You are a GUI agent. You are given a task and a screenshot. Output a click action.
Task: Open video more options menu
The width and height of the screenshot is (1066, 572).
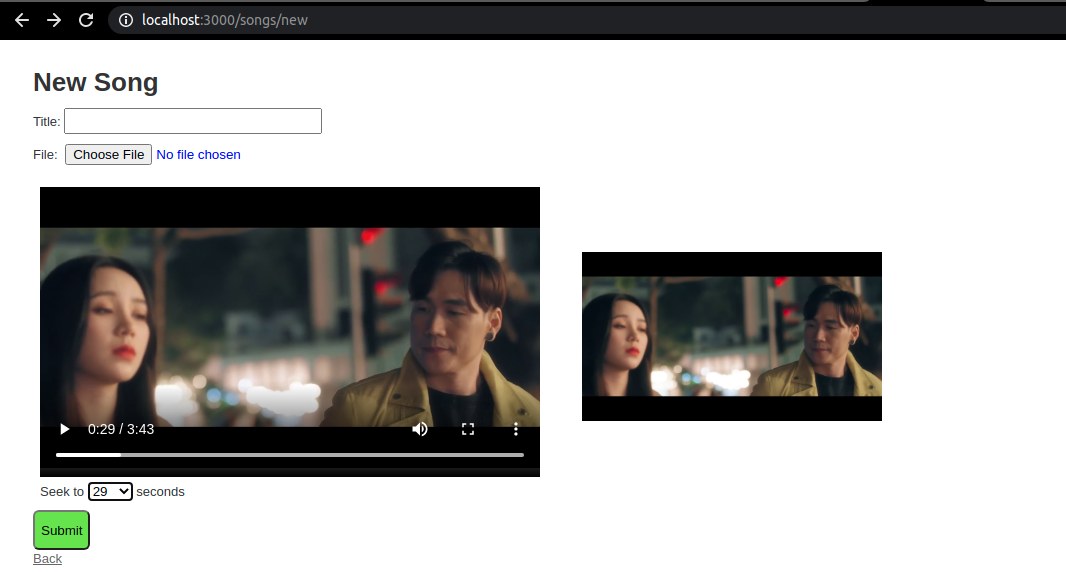(516, 429)
